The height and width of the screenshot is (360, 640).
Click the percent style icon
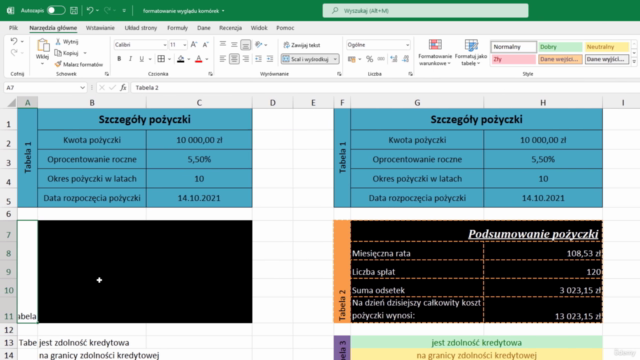click(x=369, y=59)
